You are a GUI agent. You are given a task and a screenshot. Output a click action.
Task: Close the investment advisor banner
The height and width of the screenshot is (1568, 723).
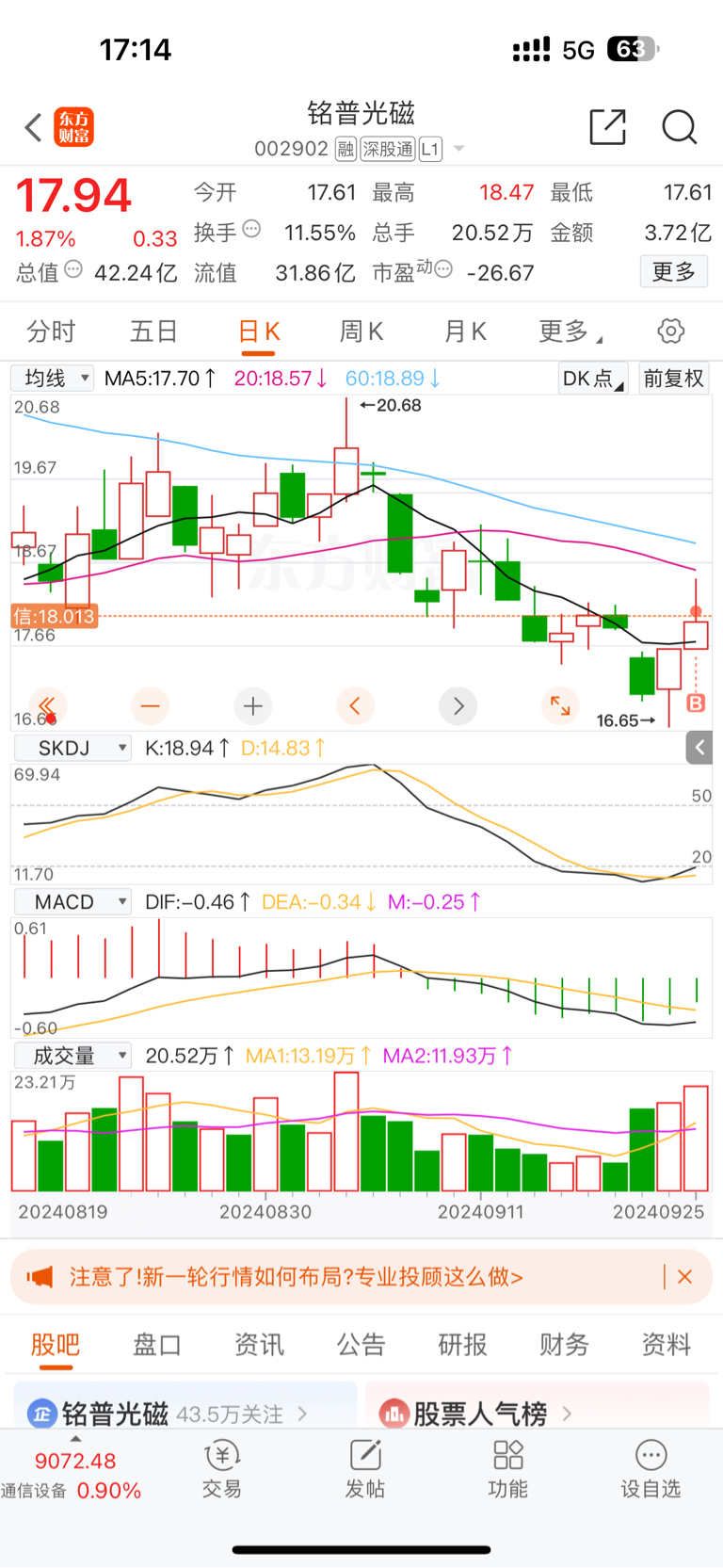684,1277
